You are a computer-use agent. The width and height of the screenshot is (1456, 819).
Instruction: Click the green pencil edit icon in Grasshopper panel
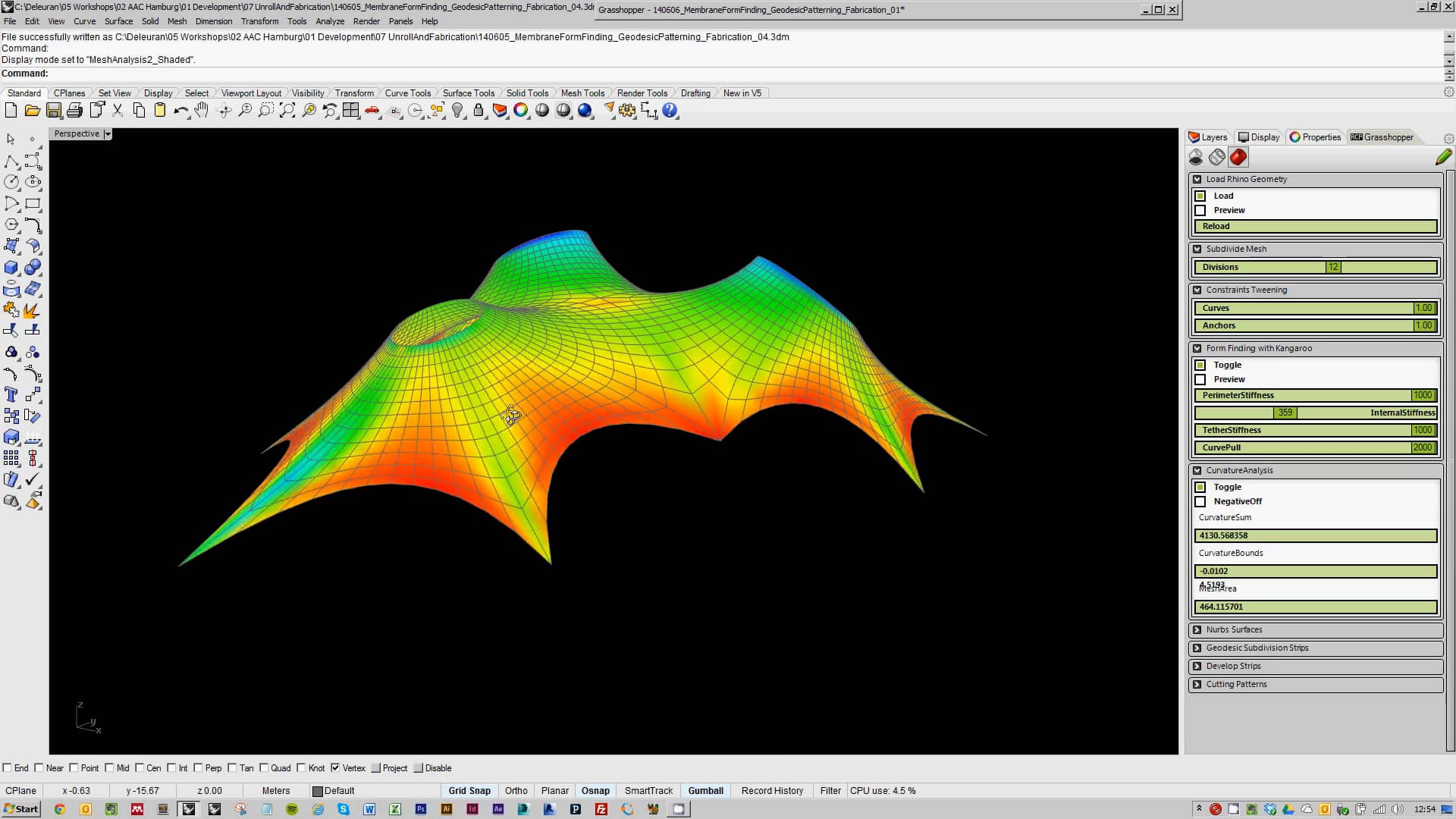click(1445, 157)
